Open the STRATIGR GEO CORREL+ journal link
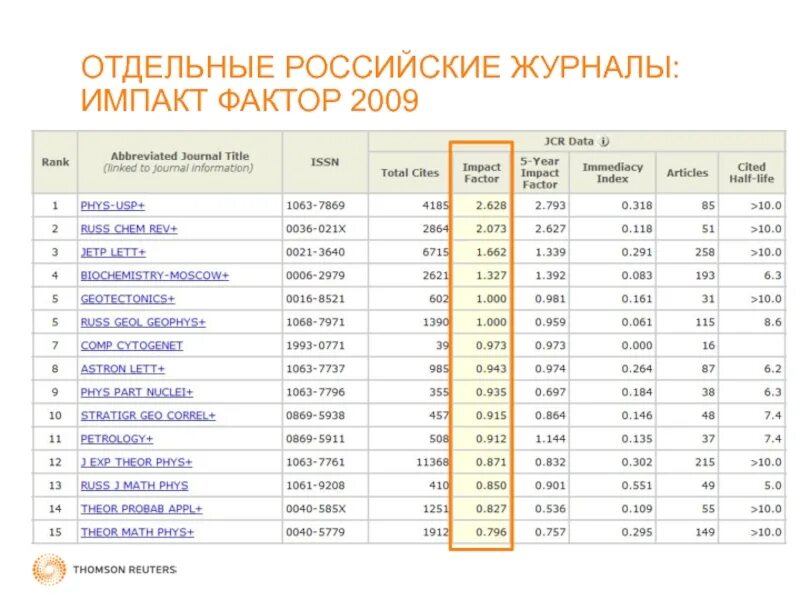 pos(148,416)
